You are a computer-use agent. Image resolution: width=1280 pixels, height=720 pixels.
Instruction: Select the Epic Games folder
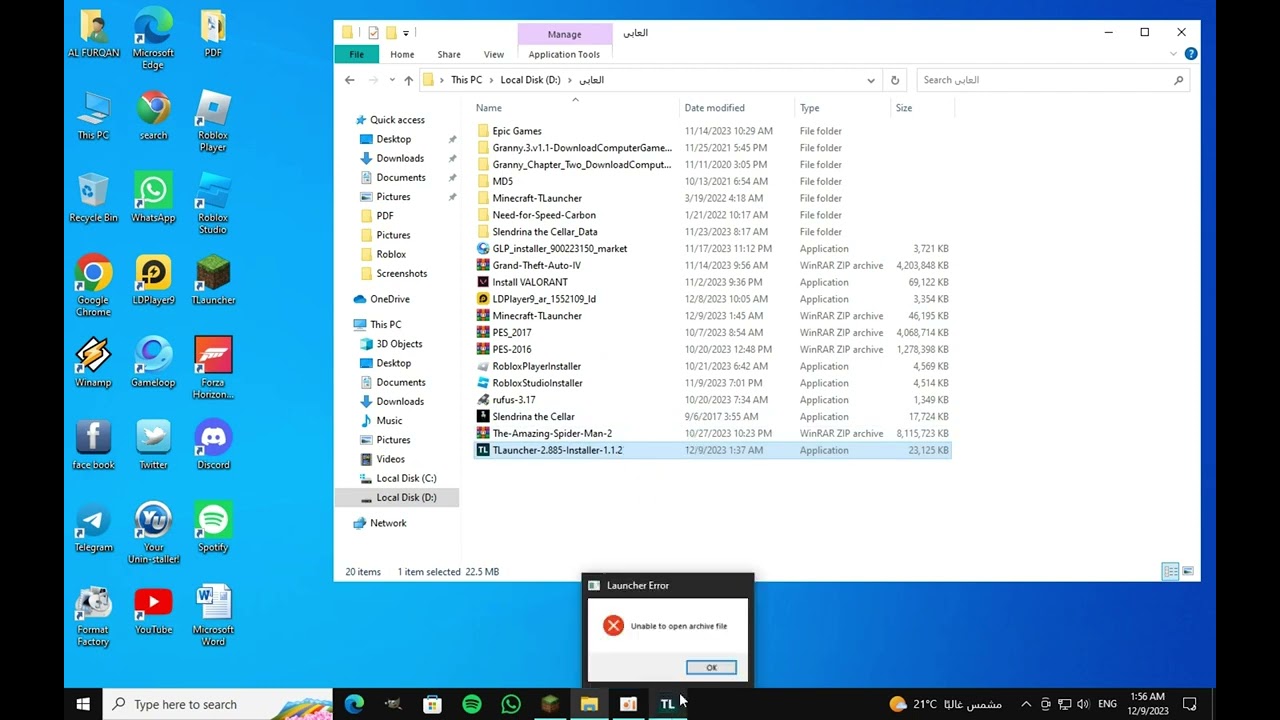coord(517,131)
